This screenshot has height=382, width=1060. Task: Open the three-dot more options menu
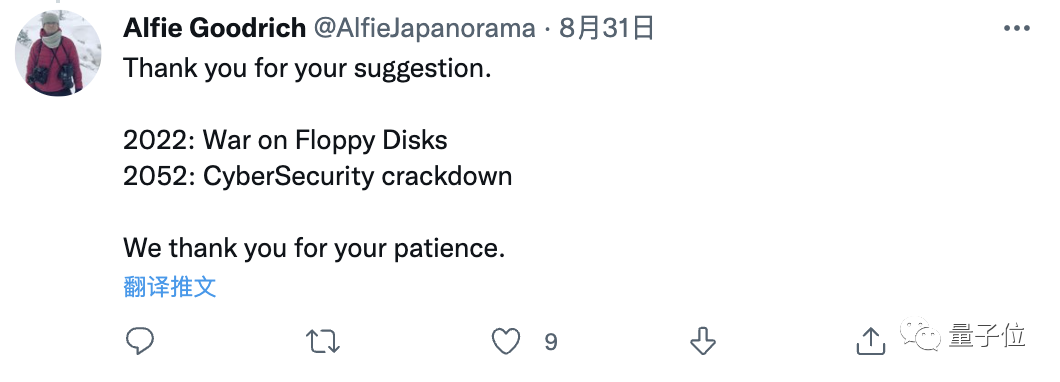click(1016, 29)
